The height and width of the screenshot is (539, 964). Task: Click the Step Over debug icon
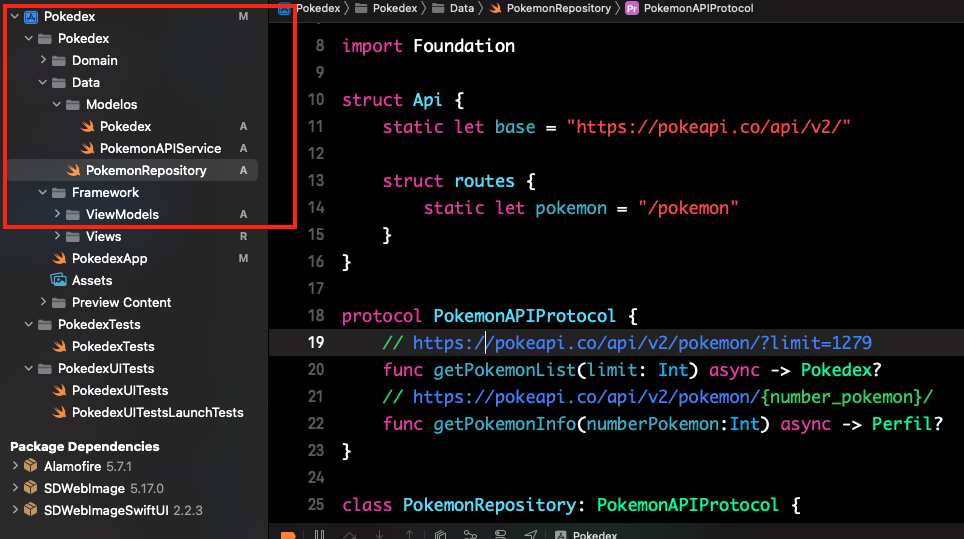click(x=350, y=535)
